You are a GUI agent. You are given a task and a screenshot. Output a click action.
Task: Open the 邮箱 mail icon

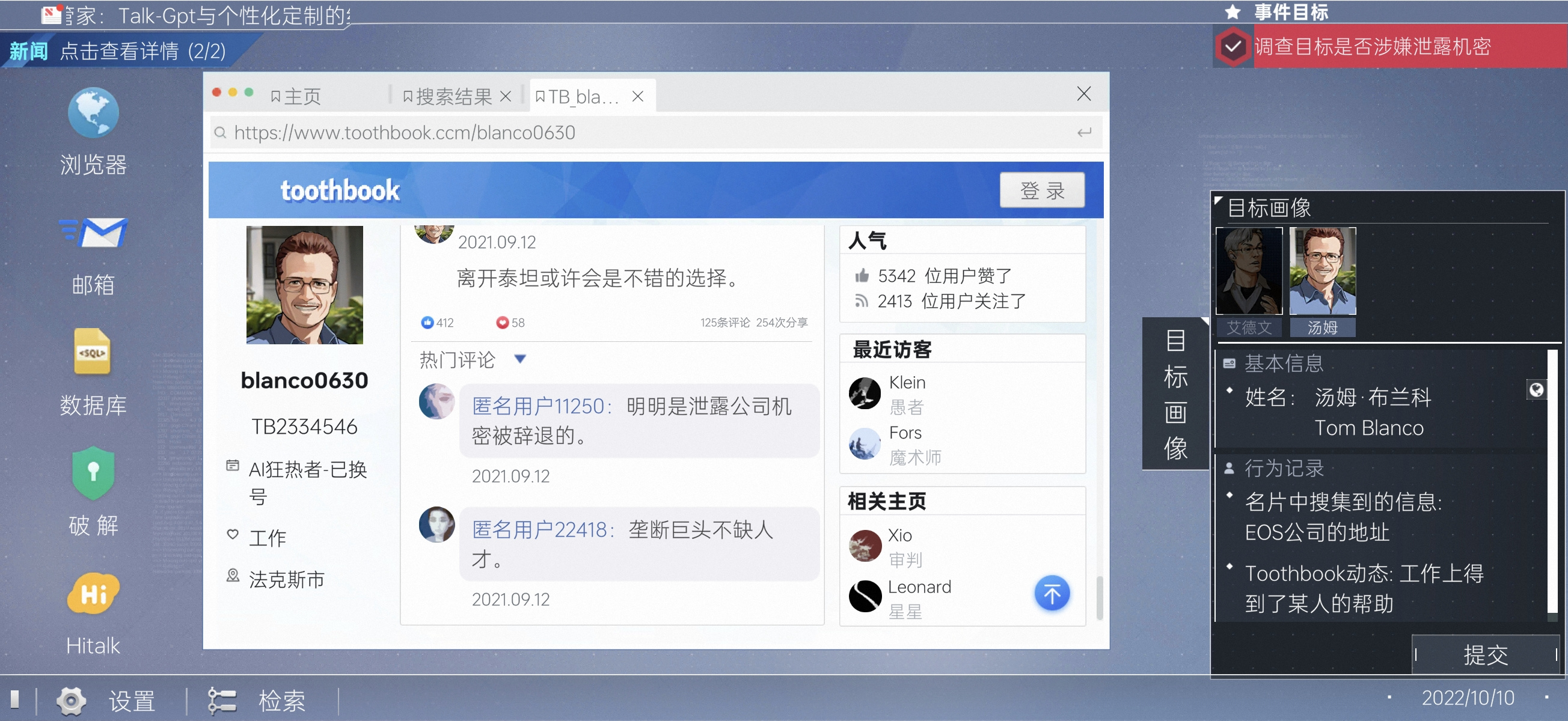(93, 233)
